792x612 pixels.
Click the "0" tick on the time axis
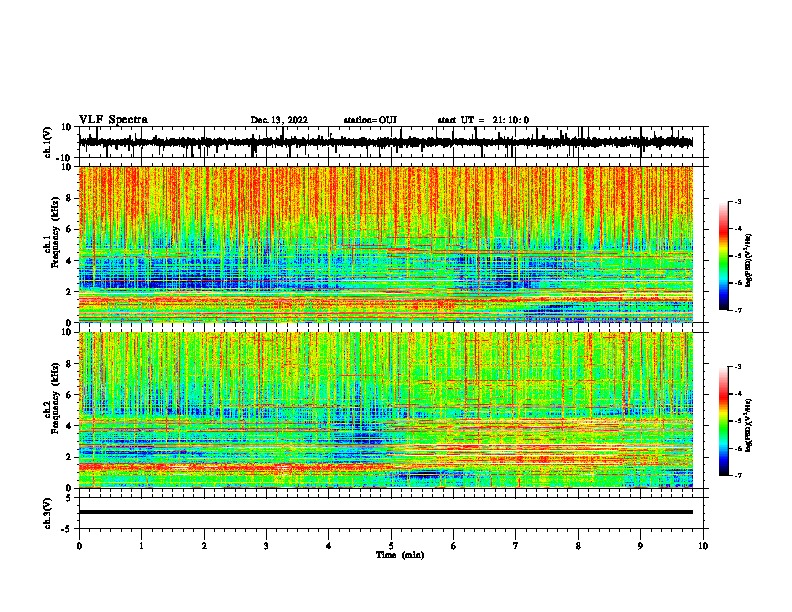[x=79, y=546]
